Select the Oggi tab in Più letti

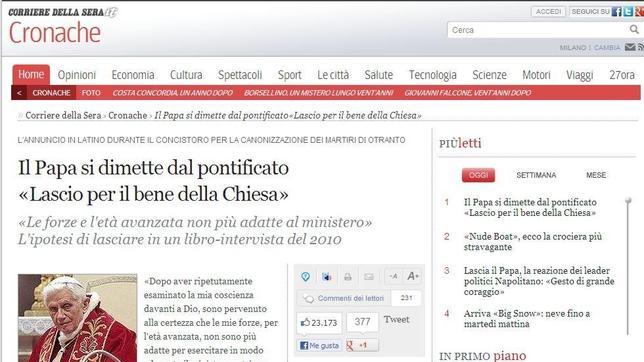click(478, 175)
